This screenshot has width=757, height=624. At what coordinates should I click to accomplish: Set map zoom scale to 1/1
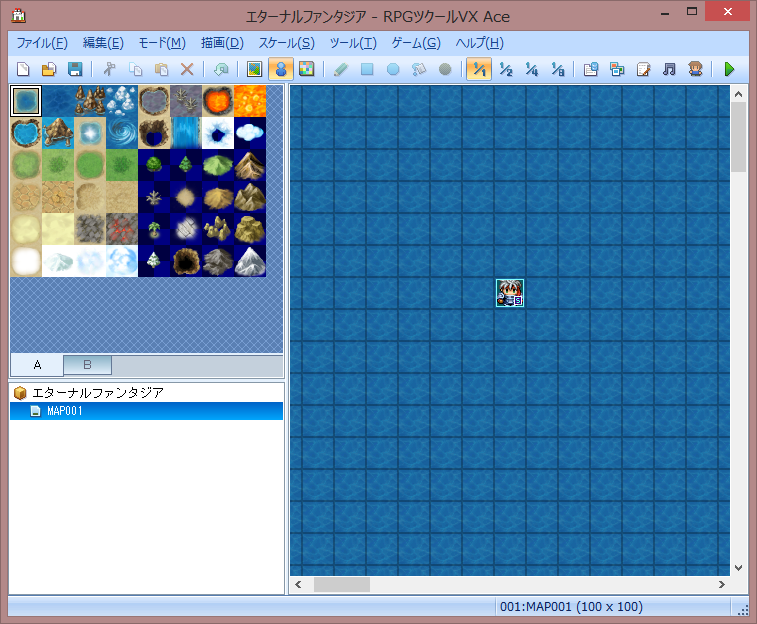(x=479, y=69)
